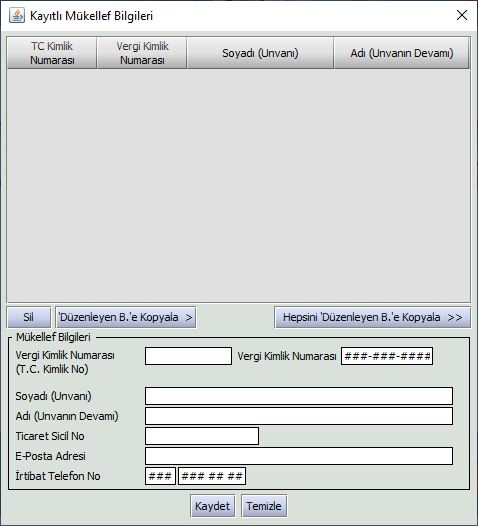The width and height of the screenshot is (478, 526).
Task: Click the masked Vergi Kimlik Numarası field
Action: 387,356
